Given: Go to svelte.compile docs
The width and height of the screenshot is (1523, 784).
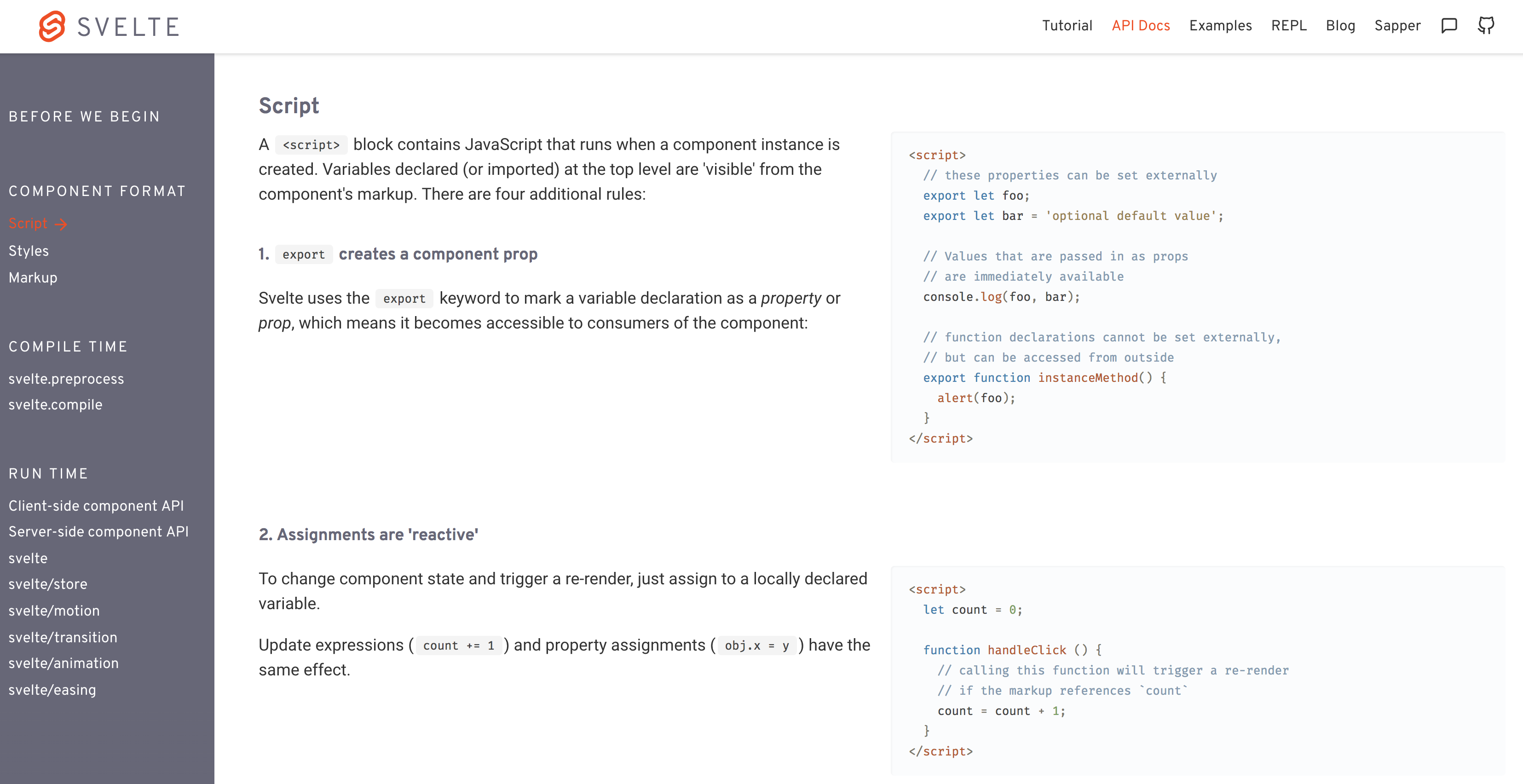Looking at the screenshot, I should click(x=55, y=404).
